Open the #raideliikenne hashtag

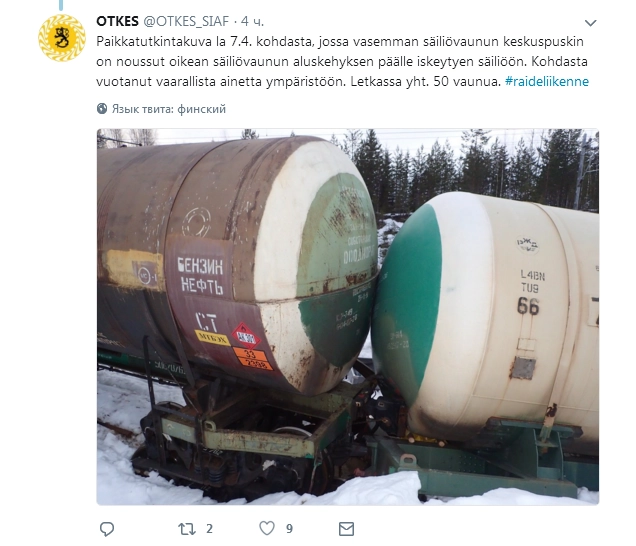(547, 82)
